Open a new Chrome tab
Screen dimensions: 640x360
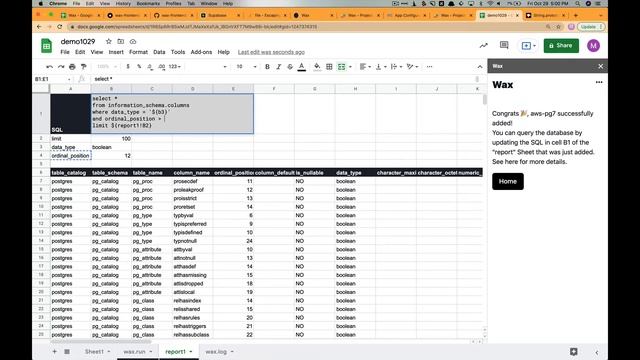[x=576, y=15]
